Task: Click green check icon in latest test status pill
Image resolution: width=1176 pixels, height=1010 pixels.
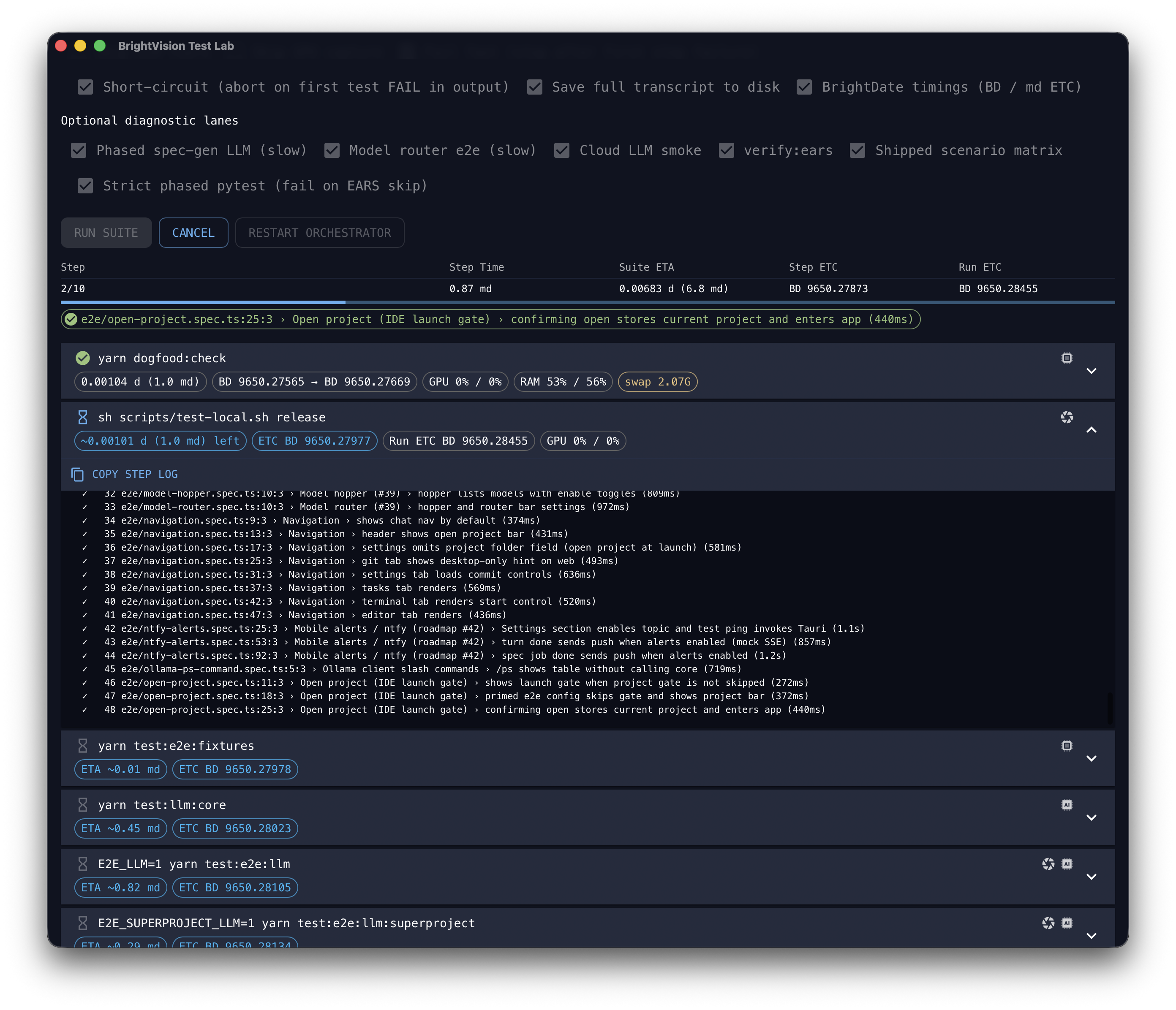Action: pos(71,320)
